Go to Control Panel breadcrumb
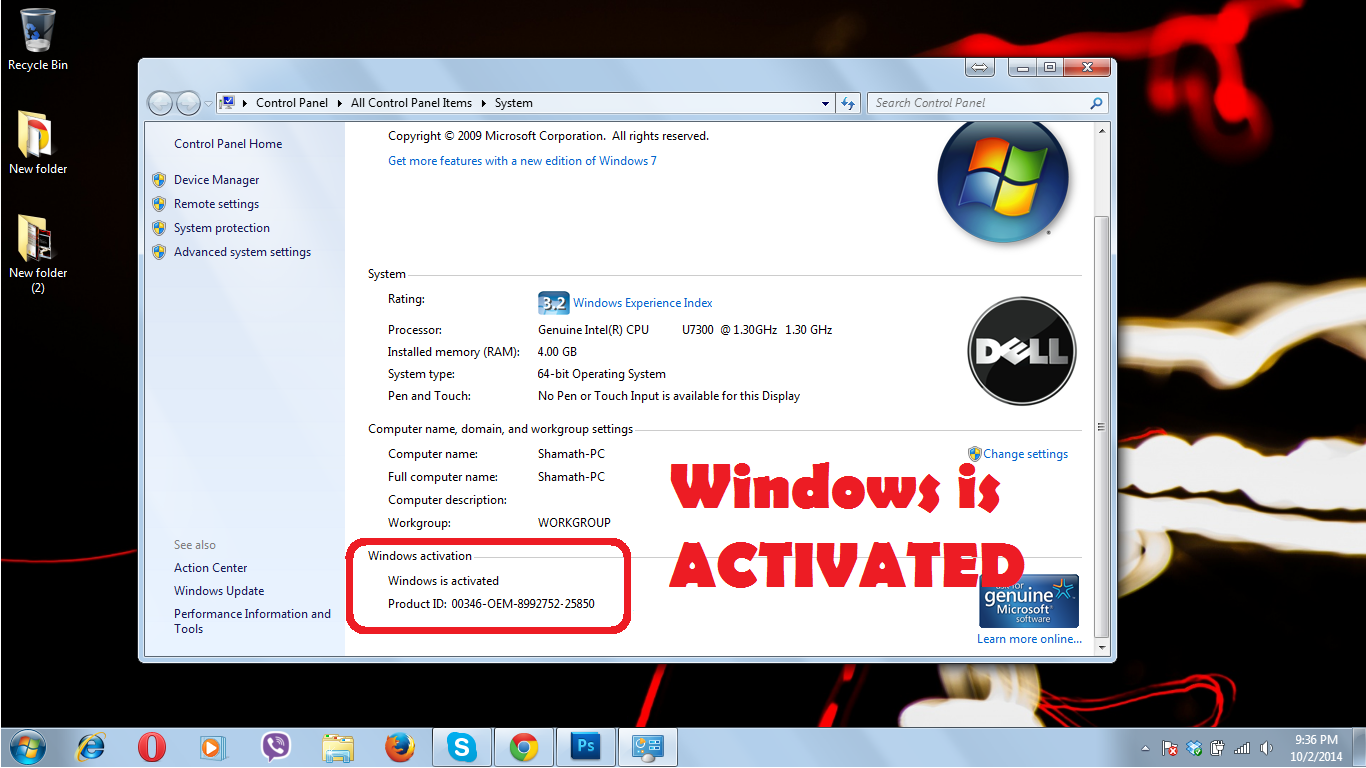 292,103
